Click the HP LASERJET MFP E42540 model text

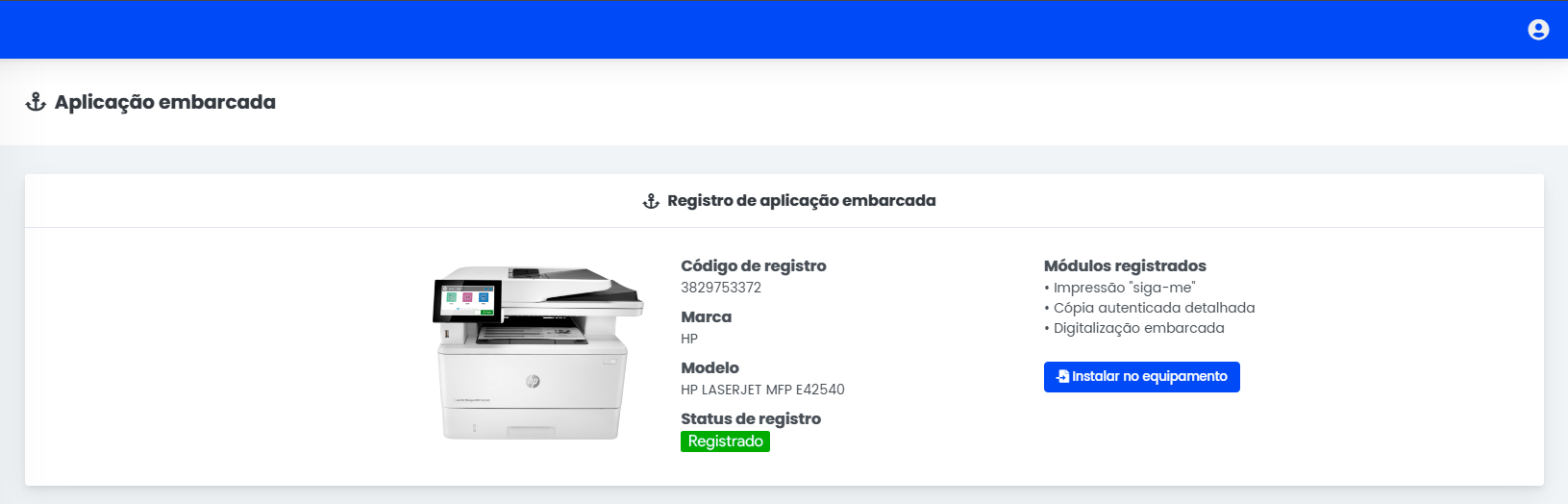(x=762, y=390)
